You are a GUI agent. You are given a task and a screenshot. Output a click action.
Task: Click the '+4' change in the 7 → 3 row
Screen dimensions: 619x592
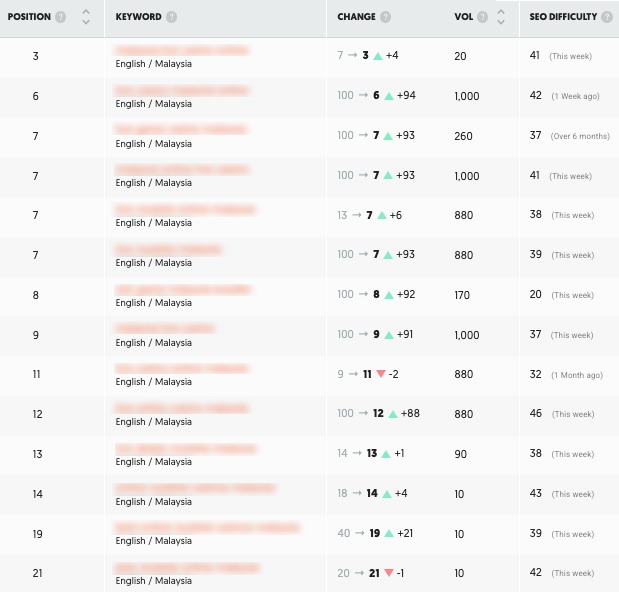click(392, 55)
